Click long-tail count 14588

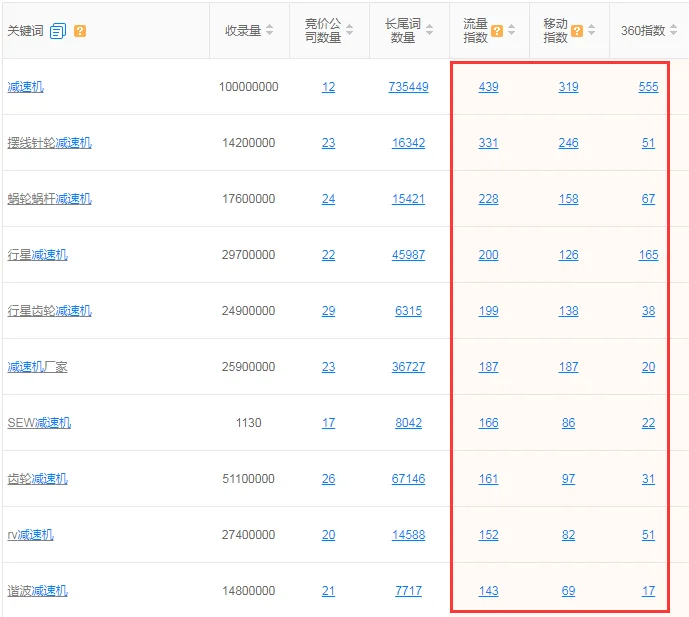pos(408,535)
